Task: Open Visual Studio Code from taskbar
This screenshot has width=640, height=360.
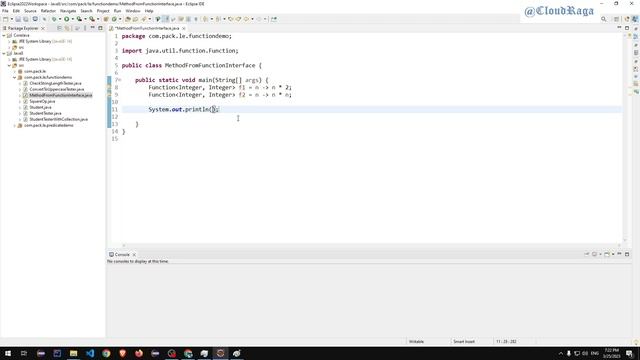Action: (x=90, y=353)
